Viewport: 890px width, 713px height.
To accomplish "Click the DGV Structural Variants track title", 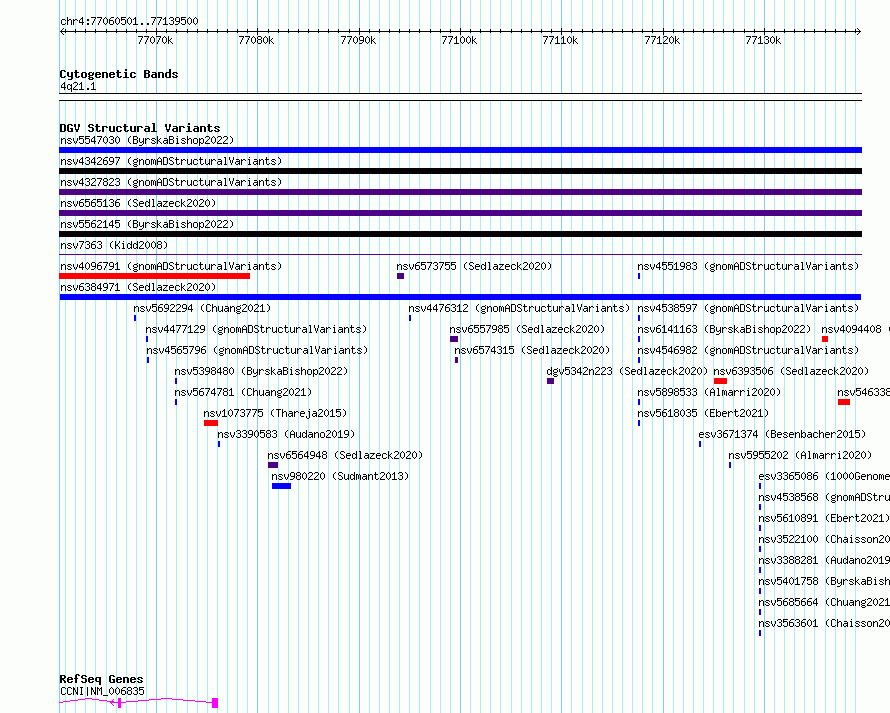I will (140, 128).
